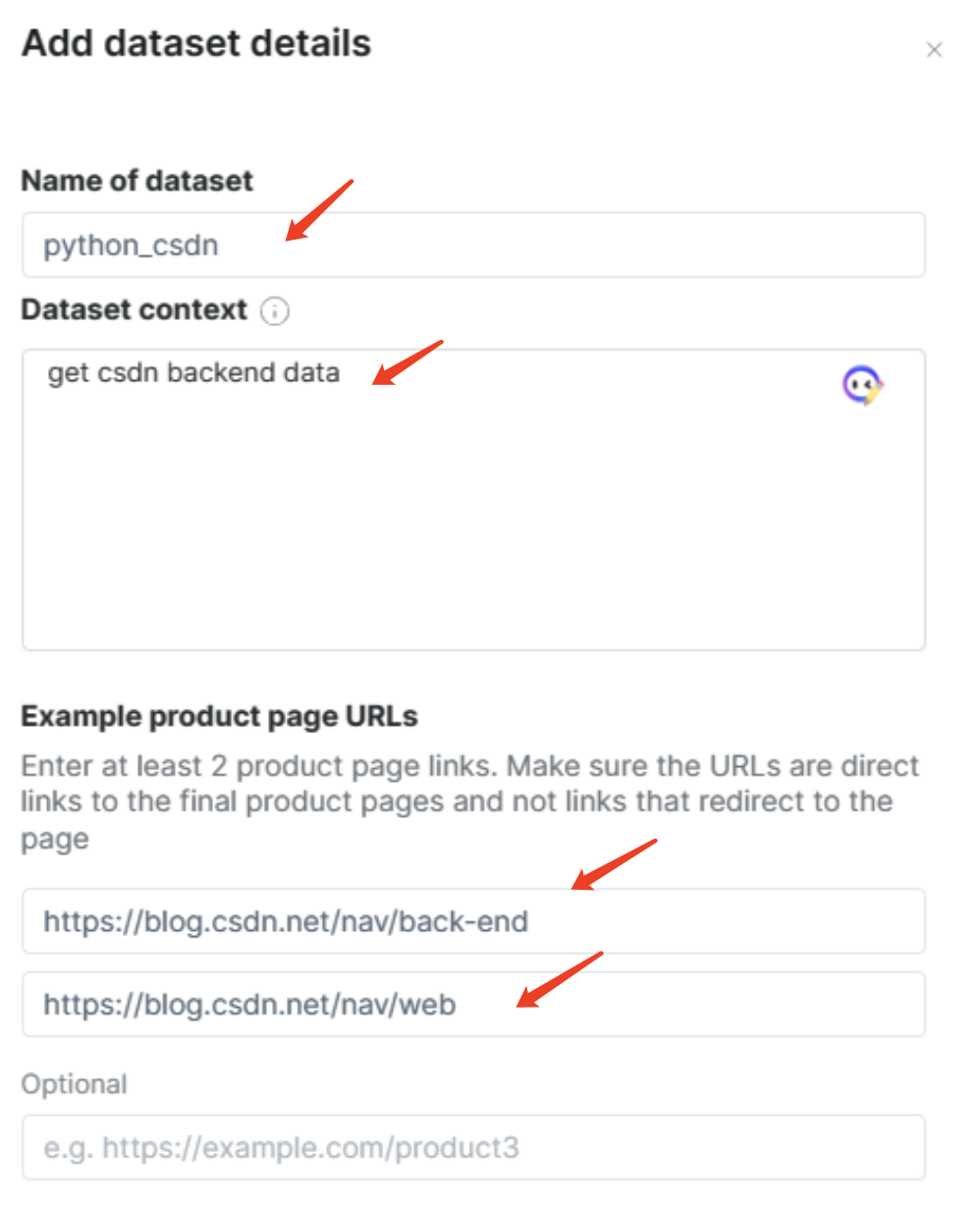The height and width of the screenshot is (1212, 980).
Task: Click the product page links helper text
Action: pos(469,801)
